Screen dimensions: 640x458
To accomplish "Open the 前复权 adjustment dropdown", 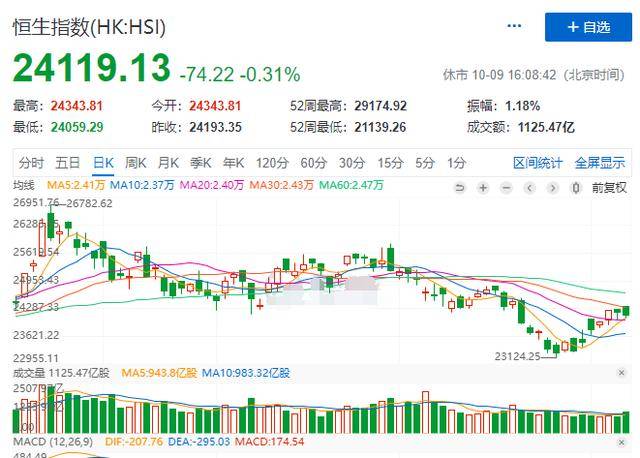I will 609,188.
